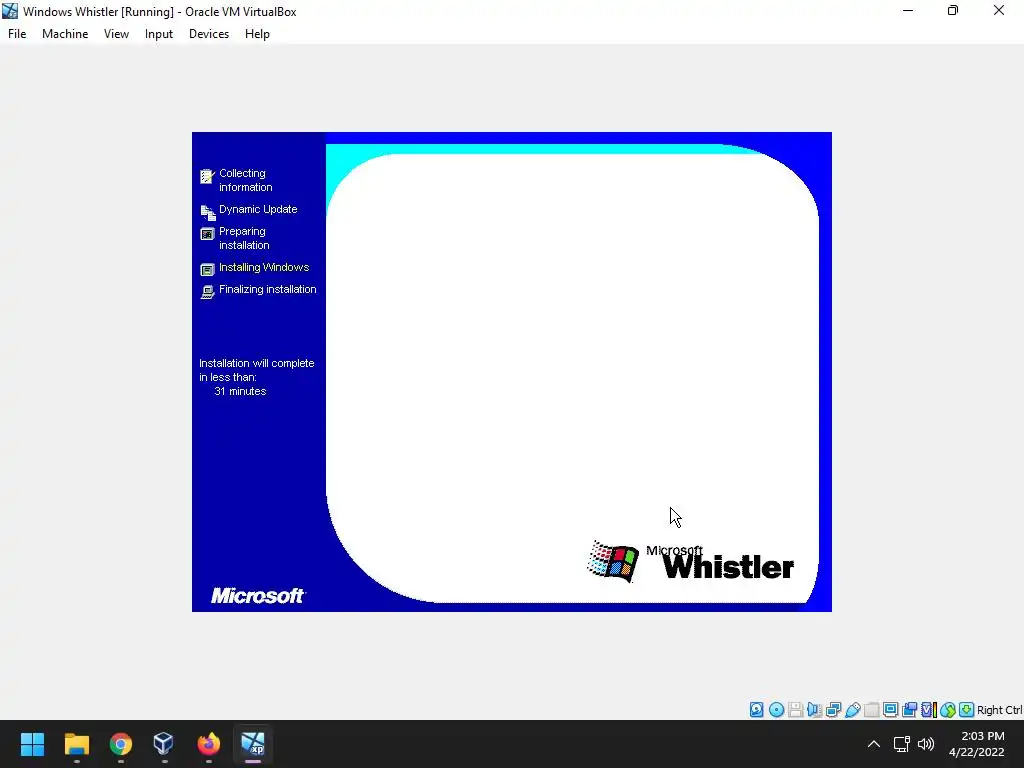Screen dimensions: 1024x768
Task: Click the Collecting information step icon
Action: coord(207,177)
